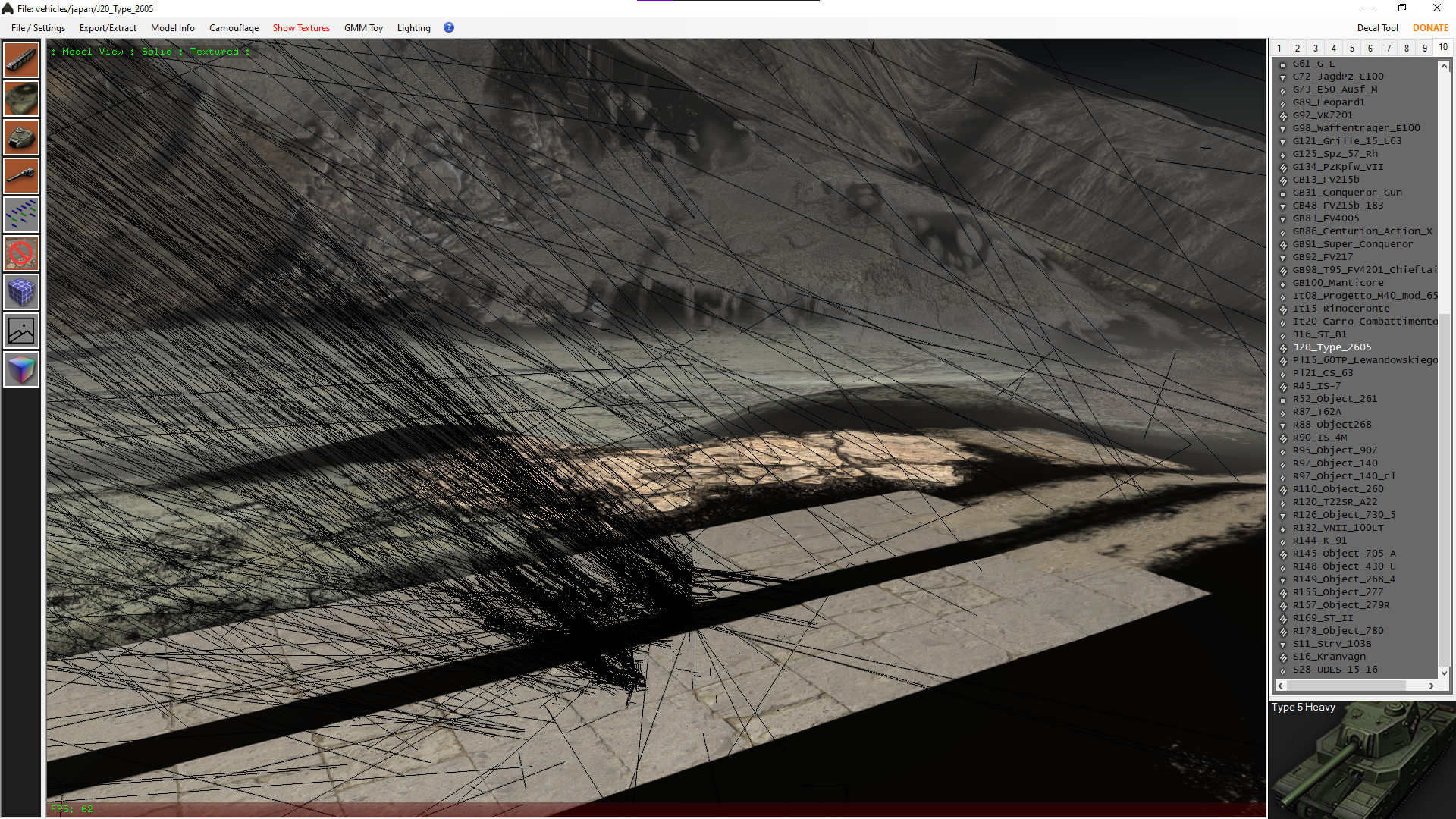Select R148_Object_430_U in tank list
Screen dimensions: 1456x819
pyautogui.click(x=1344, y=566)
